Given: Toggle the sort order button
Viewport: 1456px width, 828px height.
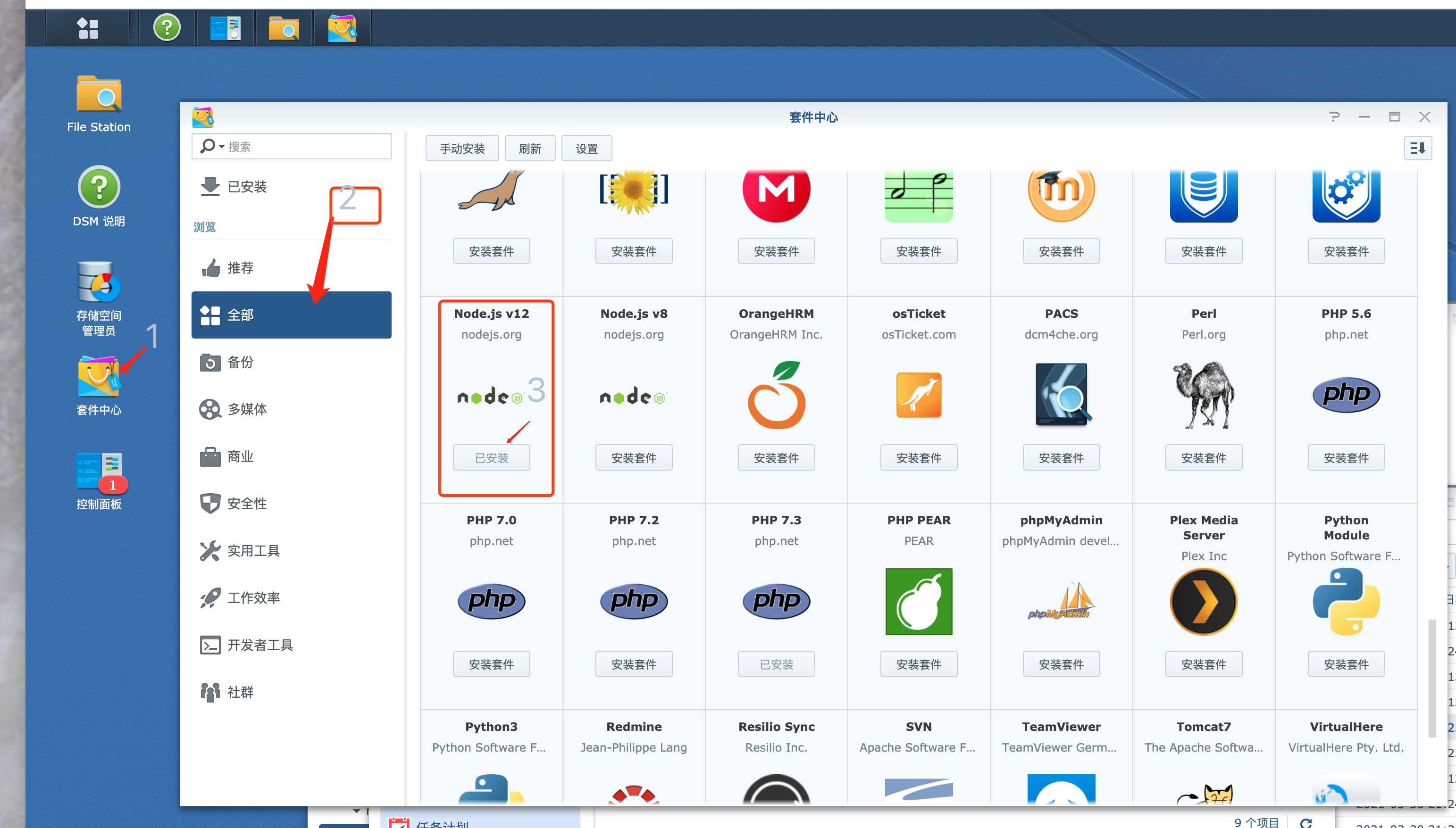Looking at the screenshot, I should tap(1417, 148).
